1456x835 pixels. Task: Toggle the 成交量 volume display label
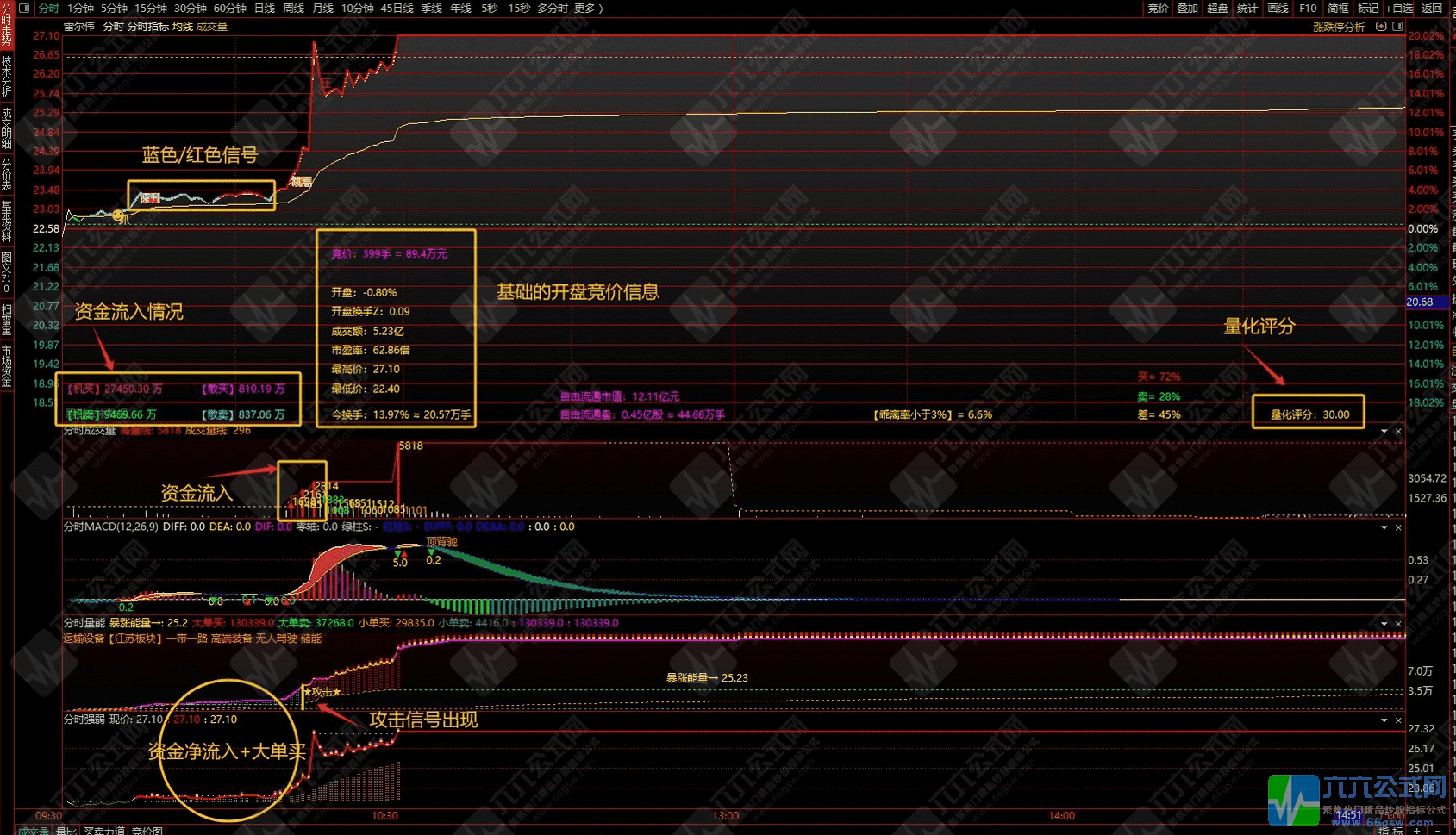212,27
